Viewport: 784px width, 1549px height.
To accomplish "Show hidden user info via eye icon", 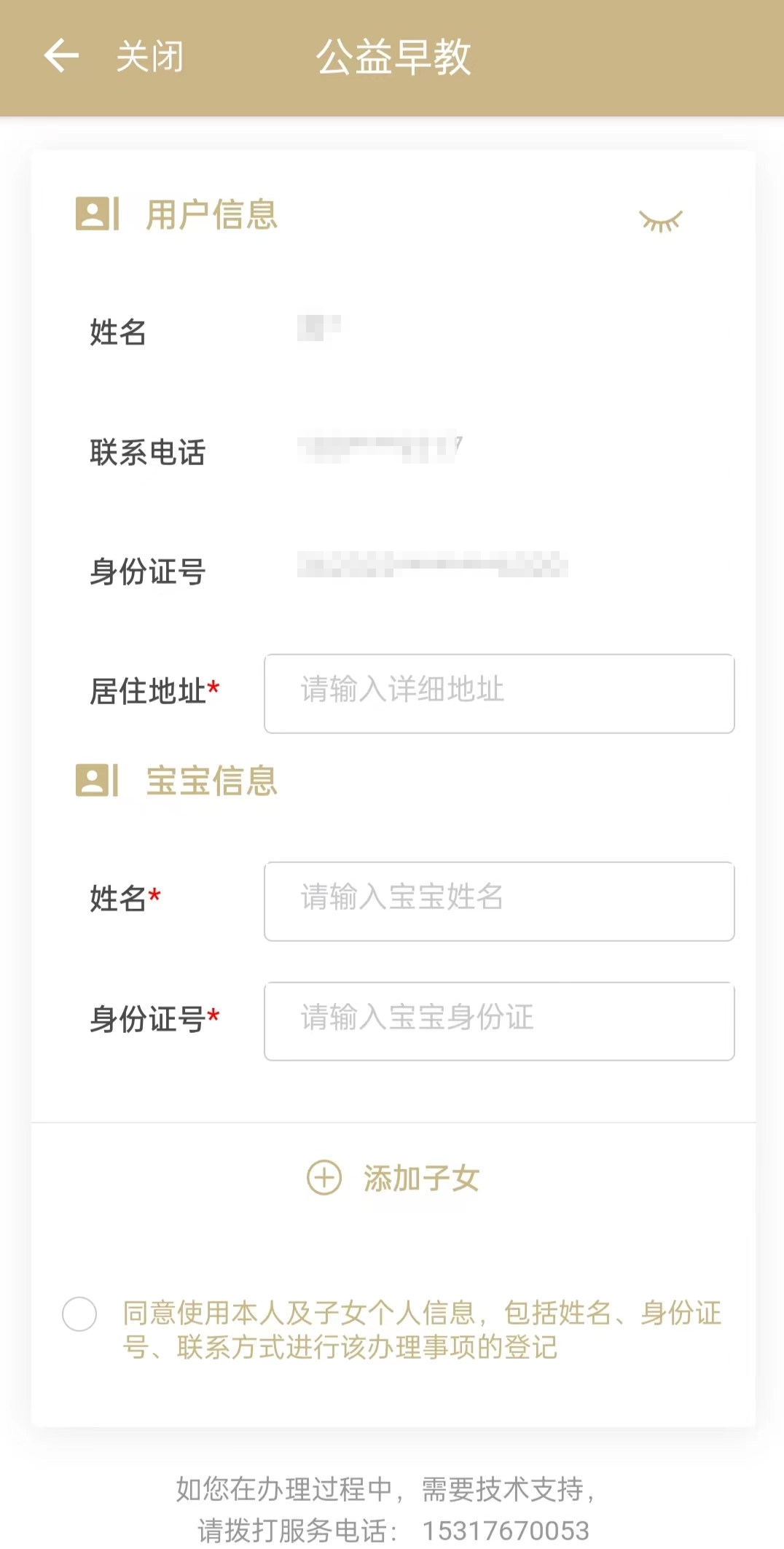I will 660,220.
